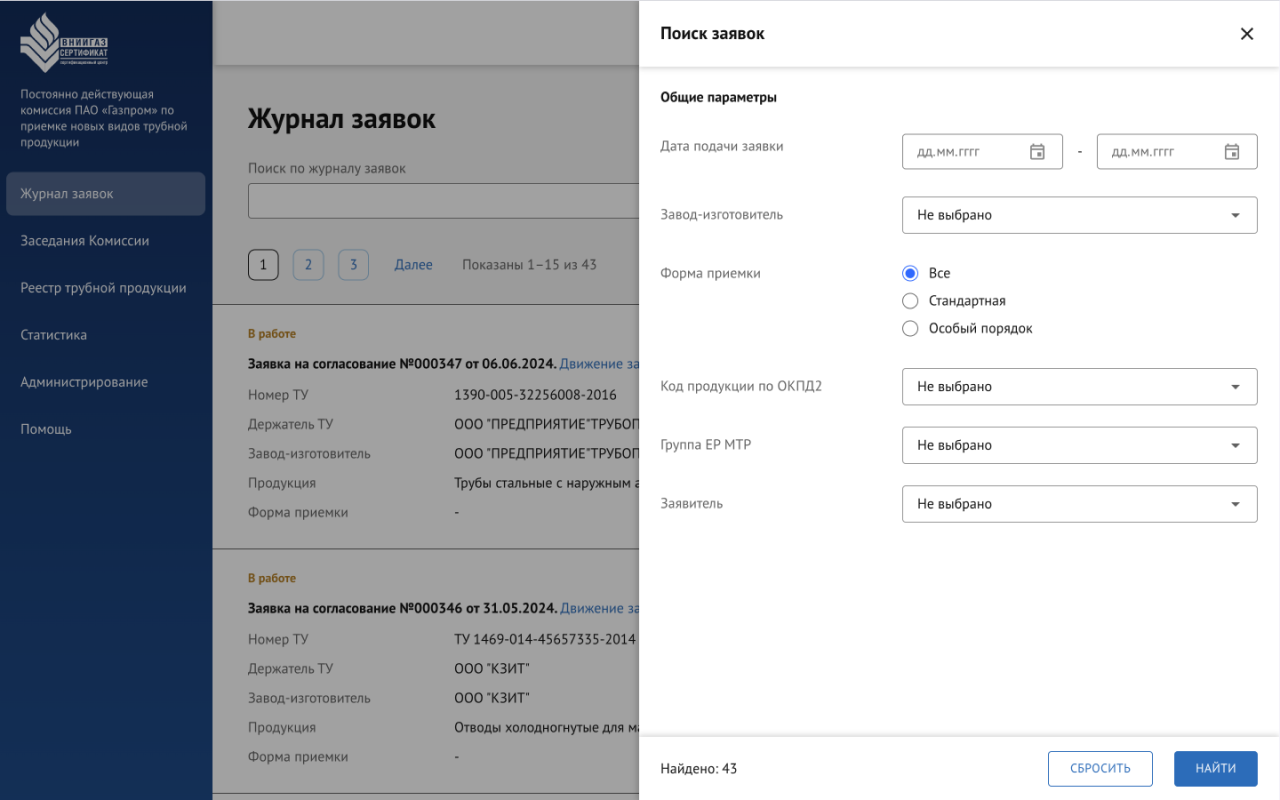The height and width of the screenshot is (800, 1280).
Task: Navigate to Администрирование
Action: tap(84, 382)
